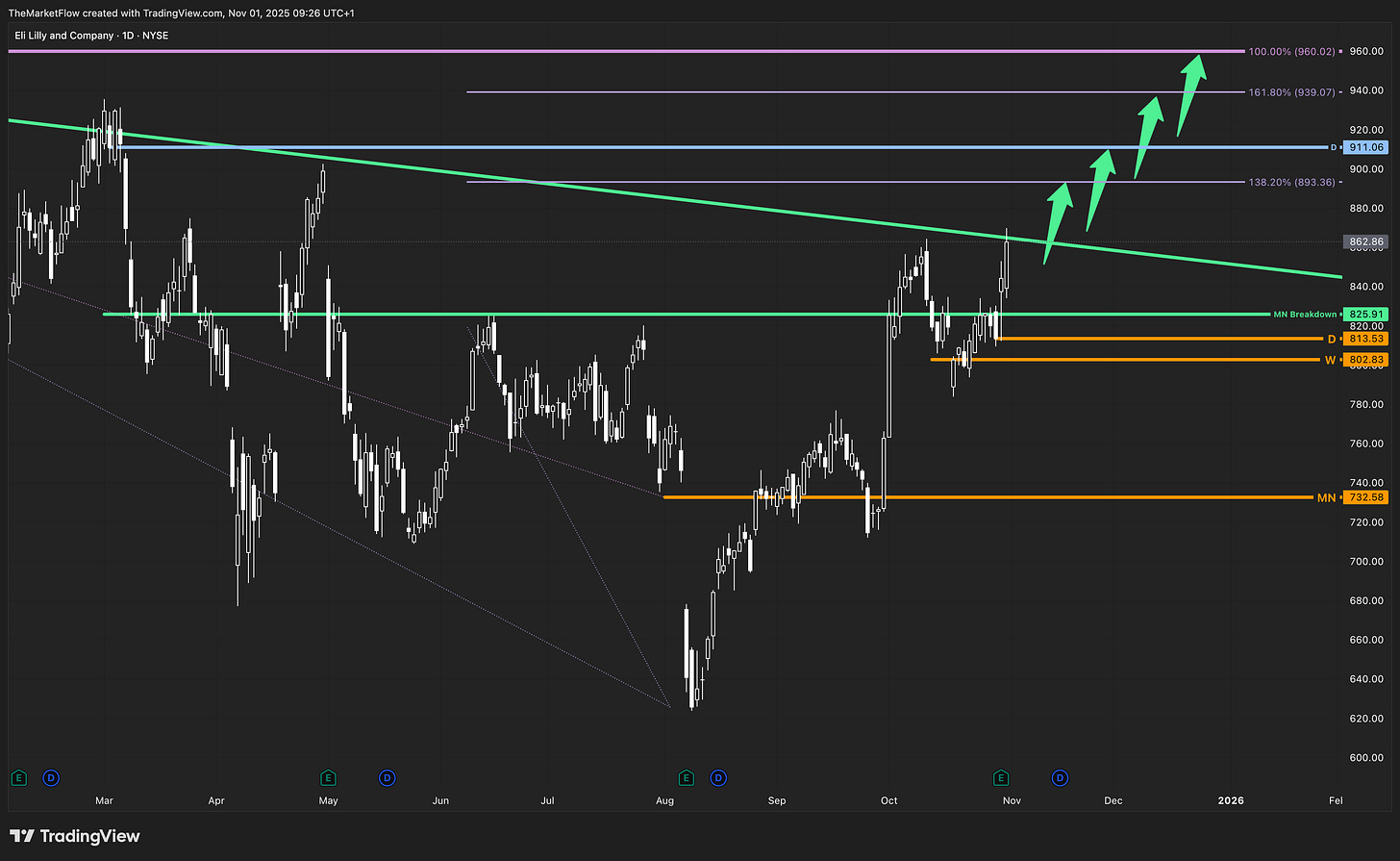This screenshot has height=861, width=1400.
Task: Click the 161.80% (939.07) Fibonacci label
Action: click(1291, 91)
